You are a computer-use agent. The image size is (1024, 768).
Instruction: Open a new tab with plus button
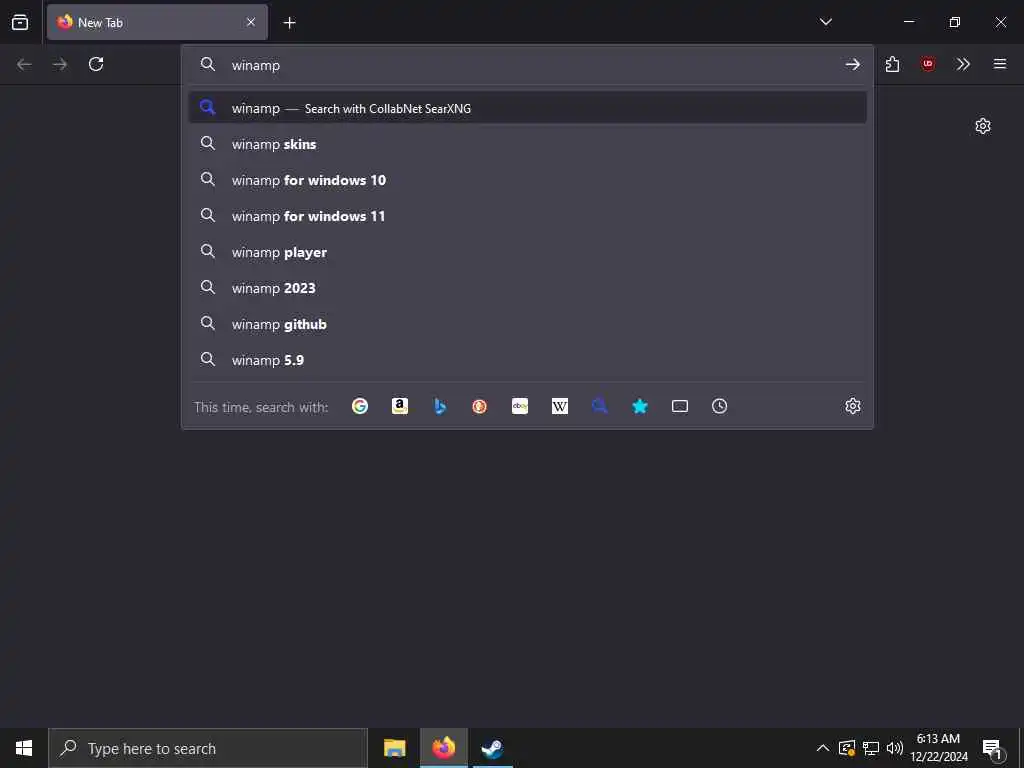(289, 23)
